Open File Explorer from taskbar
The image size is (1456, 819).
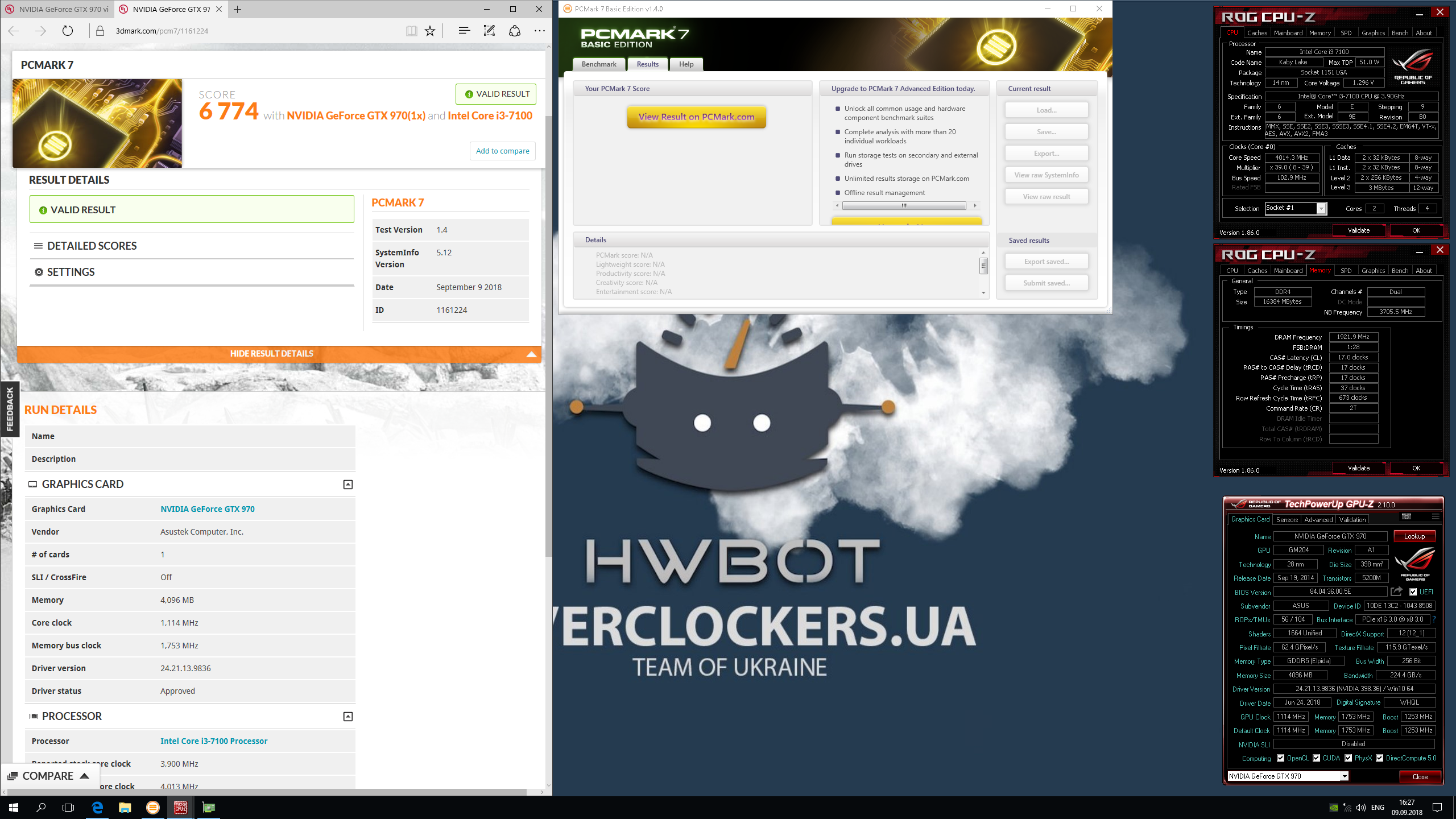pyautogui.click(x=125, y=807)
